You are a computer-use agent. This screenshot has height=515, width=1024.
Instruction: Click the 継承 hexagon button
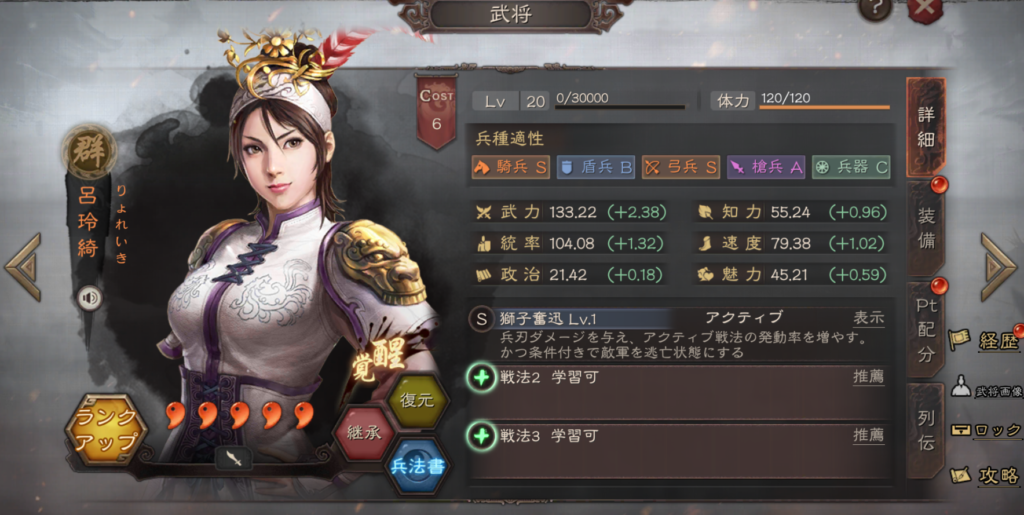point(364,433)
